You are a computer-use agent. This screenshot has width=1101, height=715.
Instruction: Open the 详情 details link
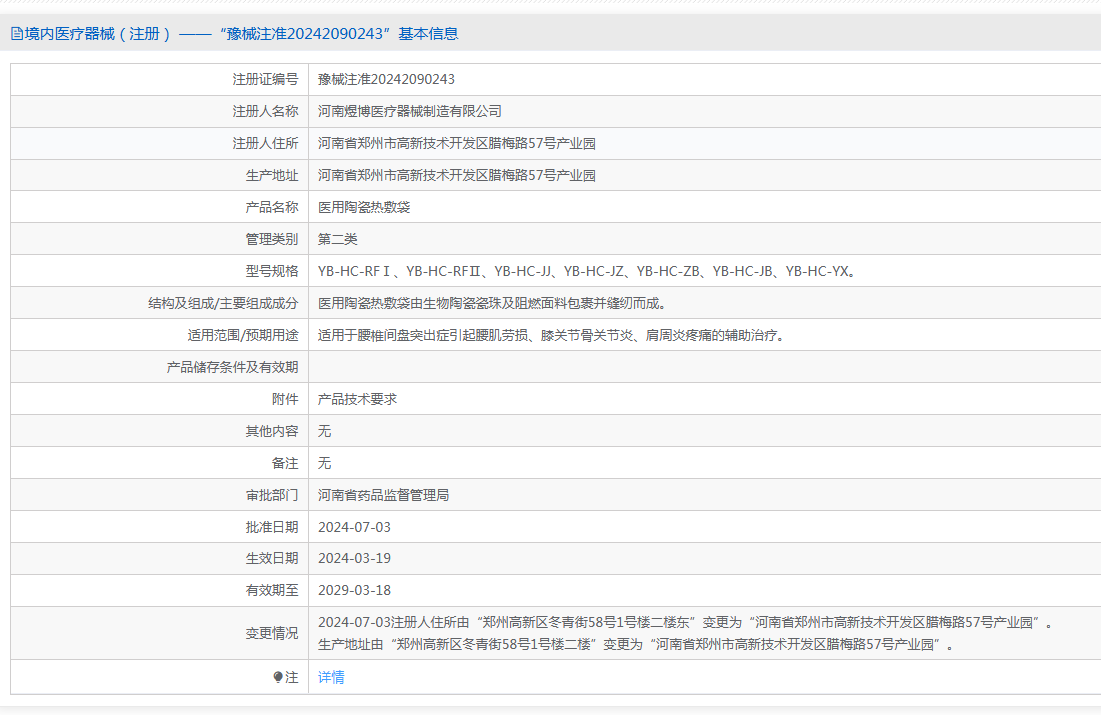pos(331,677)
